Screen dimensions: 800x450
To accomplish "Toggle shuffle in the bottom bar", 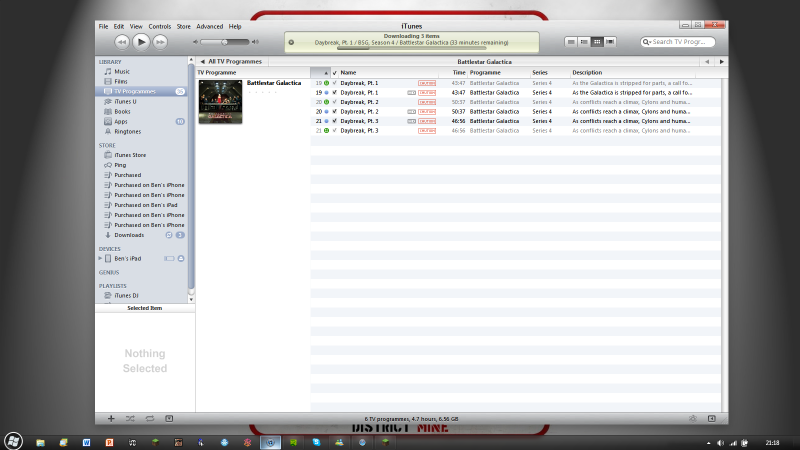I will click(x=130, y=418).
